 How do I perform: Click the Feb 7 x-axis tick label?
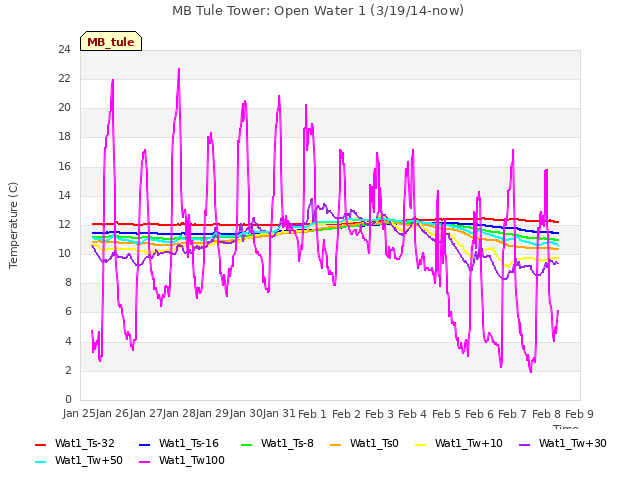[513, 414]
